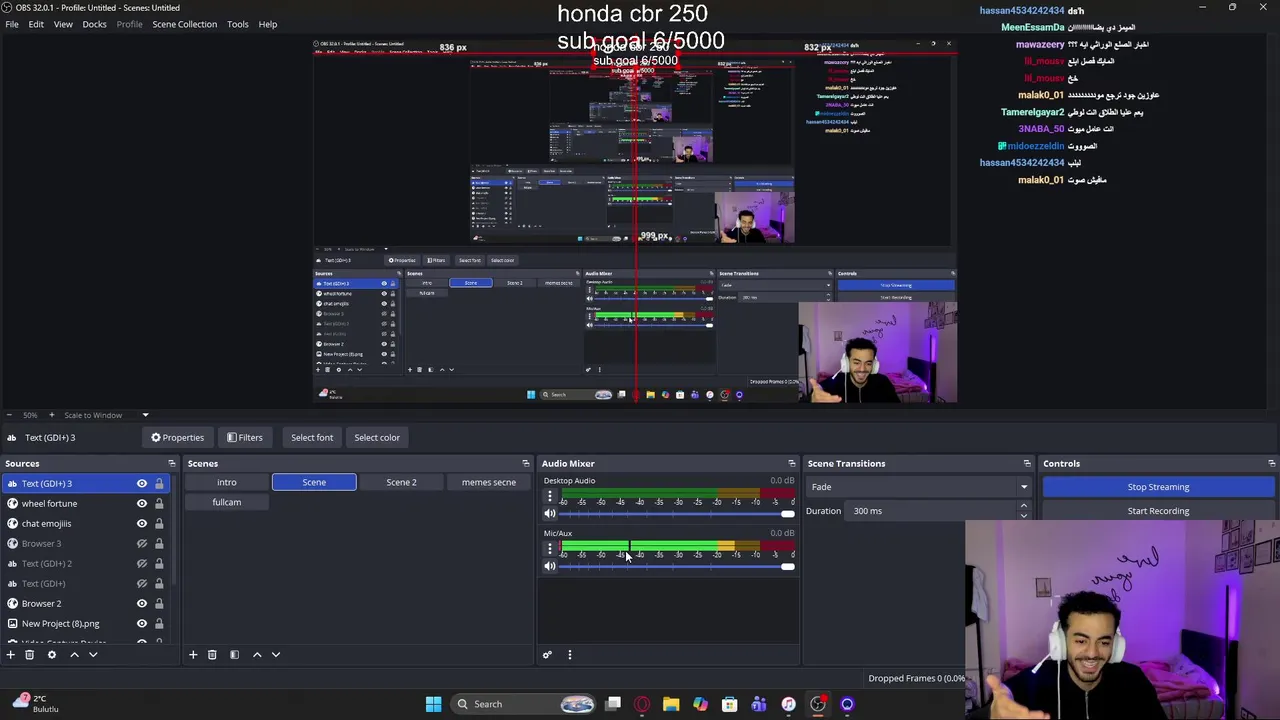
Task: Undock the Scene Transitions panel
Action: click(x=1027, y=463)
